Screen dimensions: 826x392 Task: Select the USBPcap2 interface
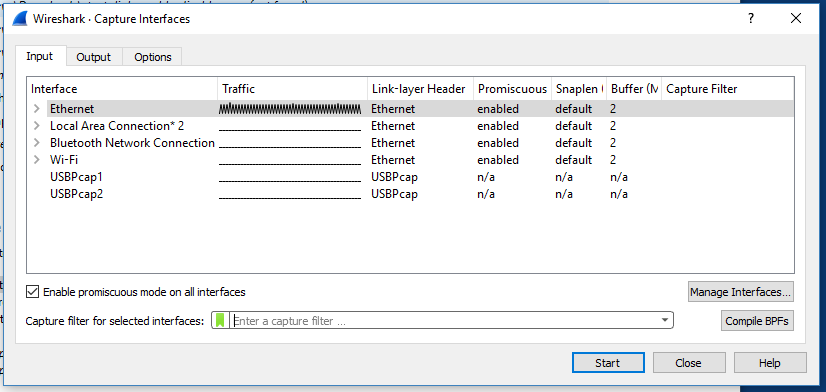(76, 193)
